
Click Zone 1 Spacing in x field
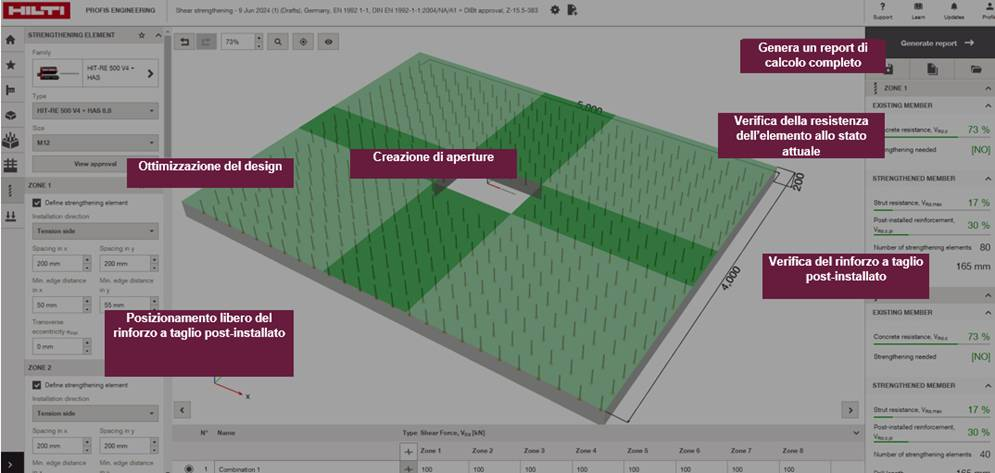point(57,263)
